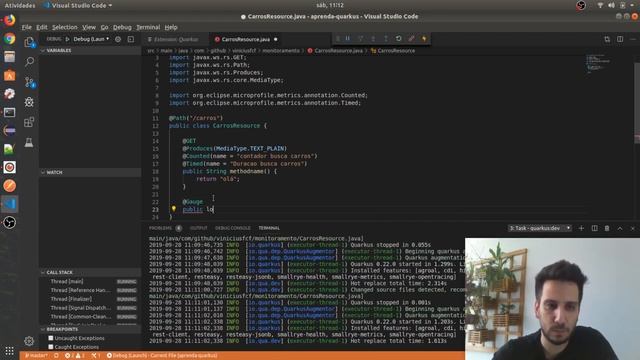Open Firefox from the Ubuntu dock
This screenshot has height=360, width=640.
pos(9,20)
